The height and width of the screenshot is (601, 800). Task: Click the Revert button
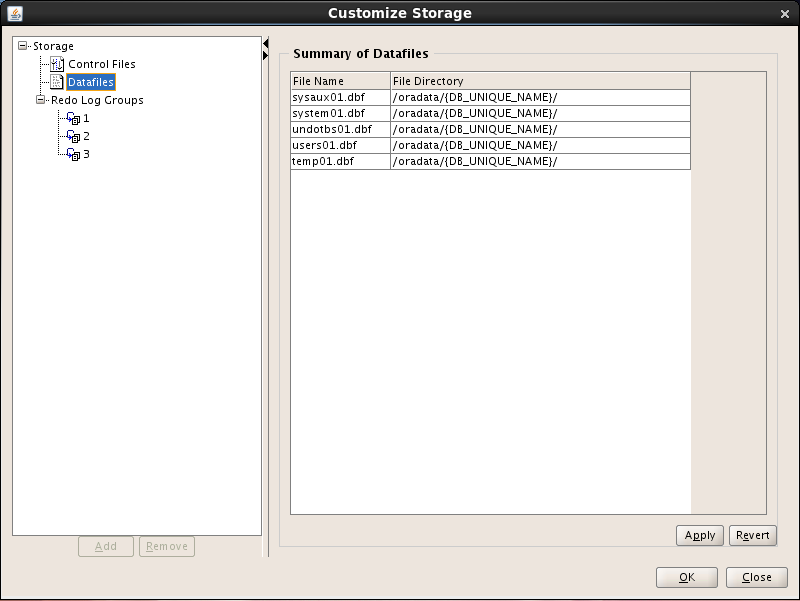(x=753, y=535)
